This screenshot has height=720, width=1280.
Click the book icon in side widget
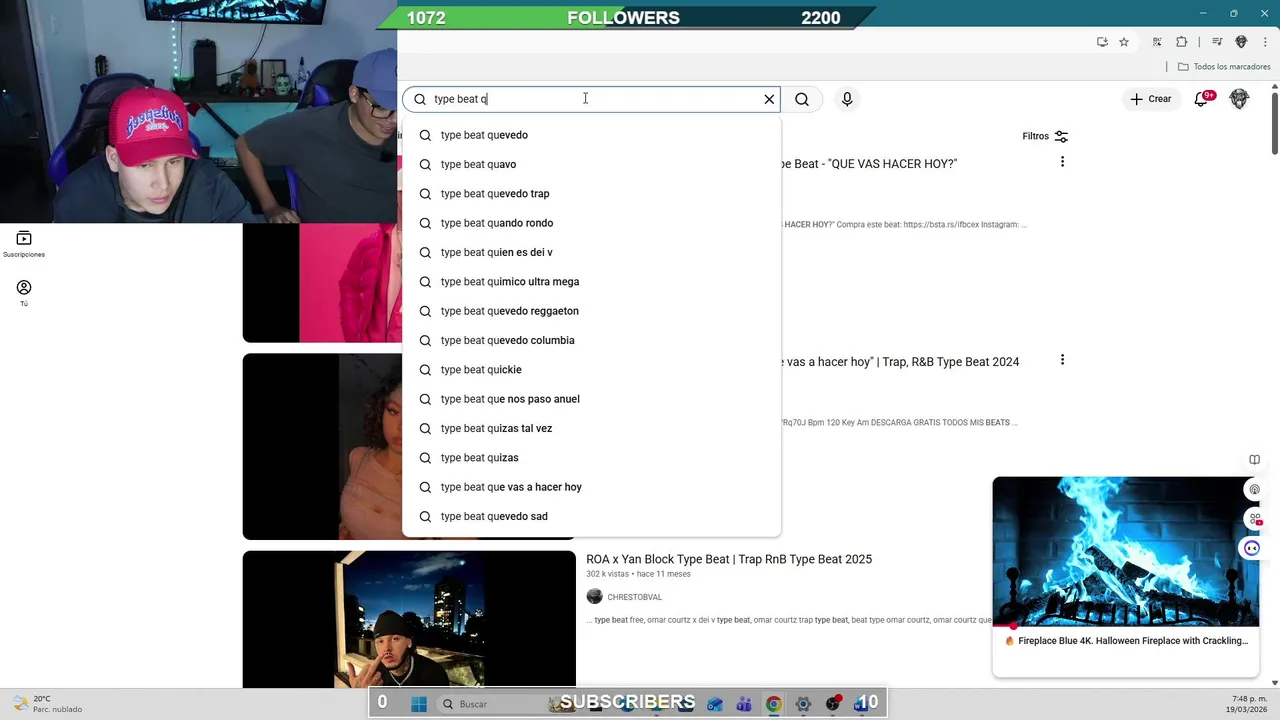[x=1254, y=460]
